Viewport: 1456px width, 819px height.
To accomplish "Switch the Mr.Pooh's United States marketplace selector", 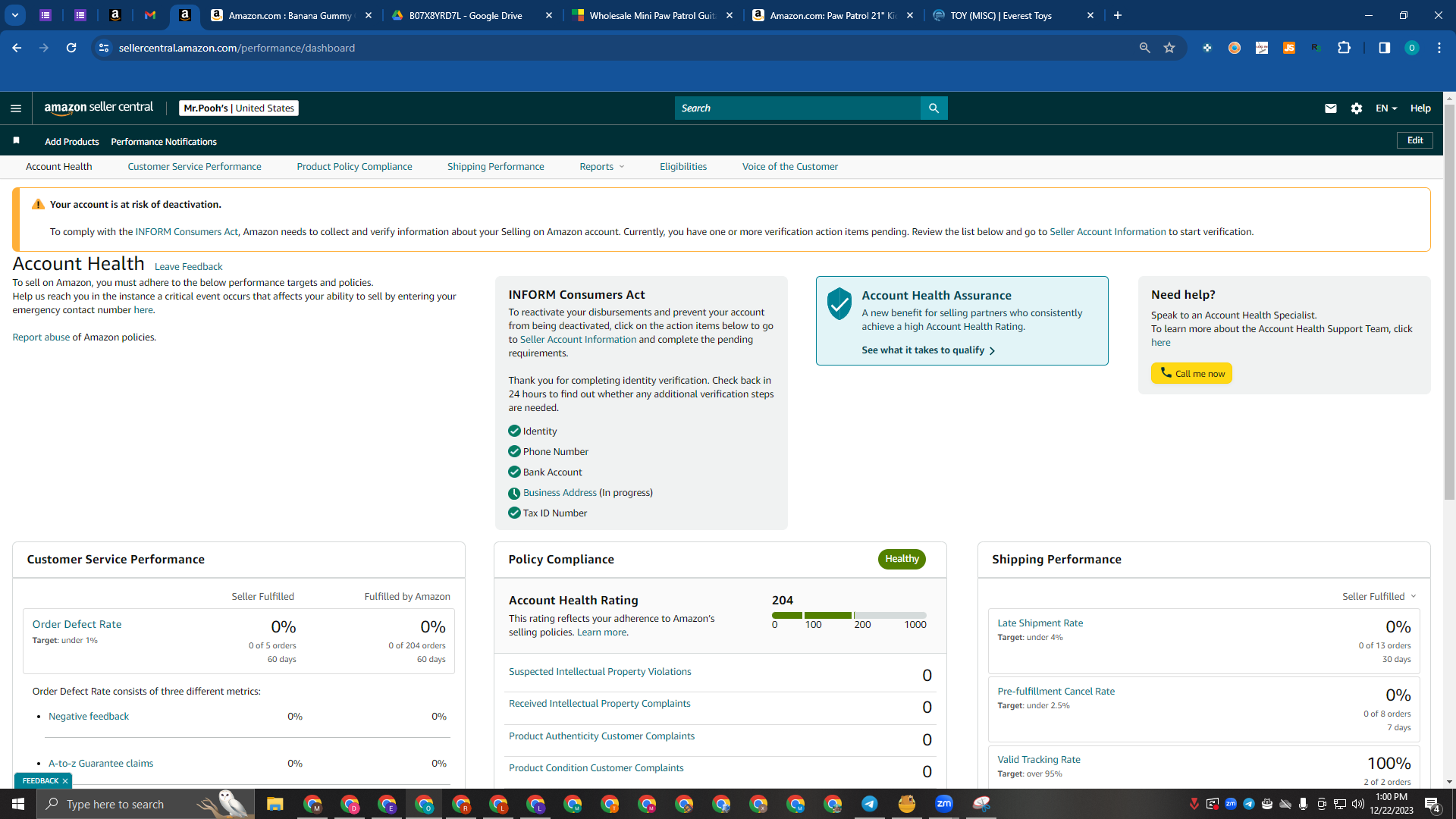I will pyautogui.click(x=239, y=108).
